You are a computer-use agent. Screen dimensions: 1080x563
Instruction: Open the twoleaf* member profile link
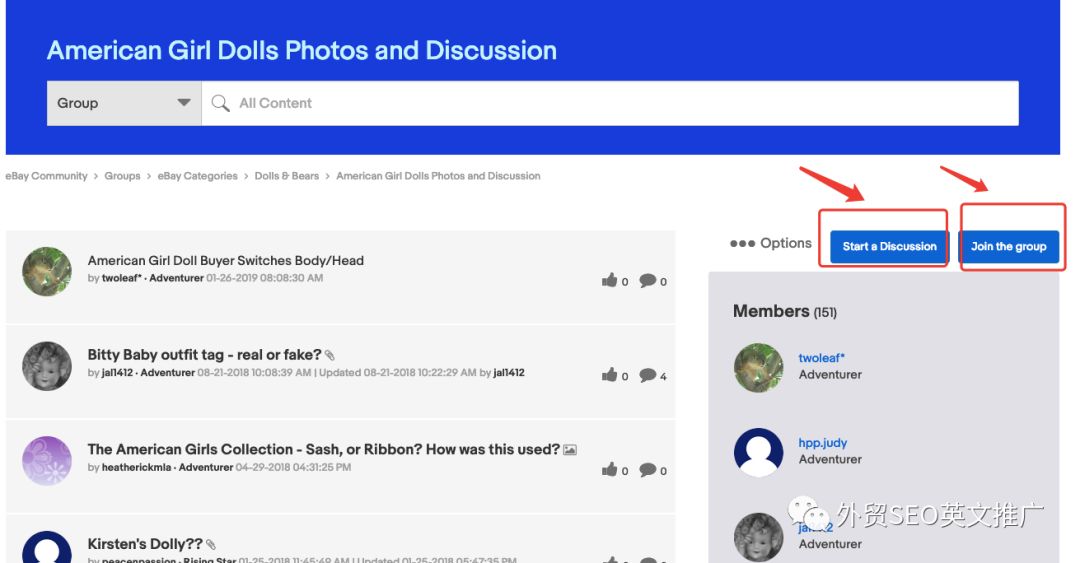(x=821, y=358)
